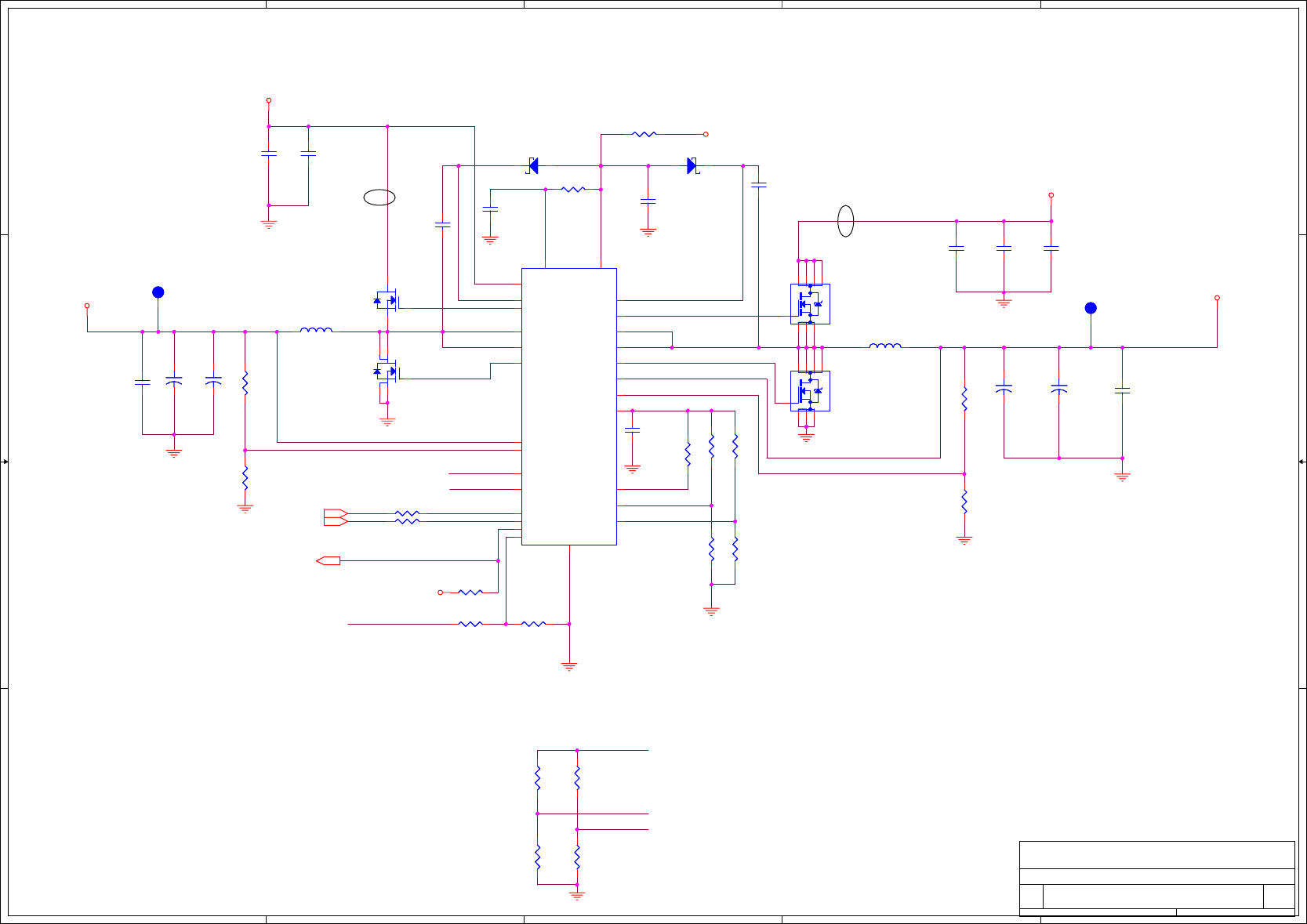Image resolution: width=1307 pixels, height=924 pixels.
Task: Select the vertical ellipse marker on the upper-right supply wire
Action: [x=846, y=221]
